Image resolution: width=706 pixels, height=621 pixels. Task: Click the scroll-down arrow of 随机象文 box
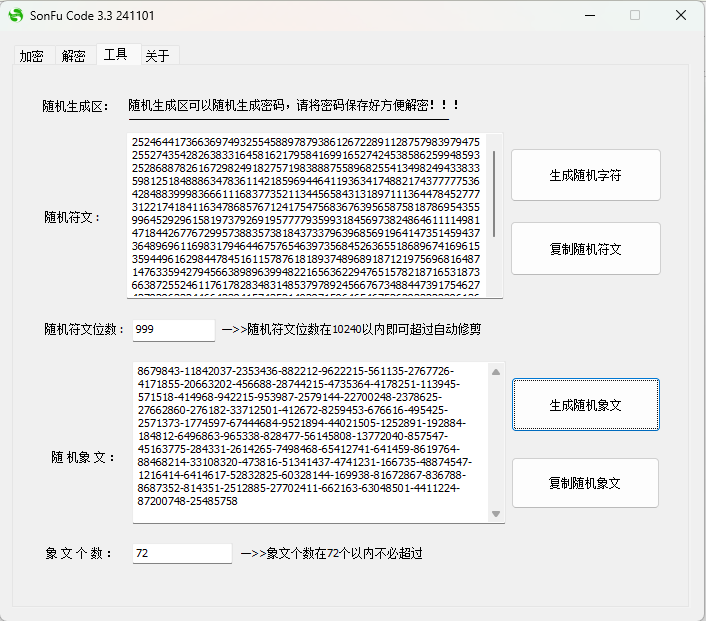click(x=496, y=513)
